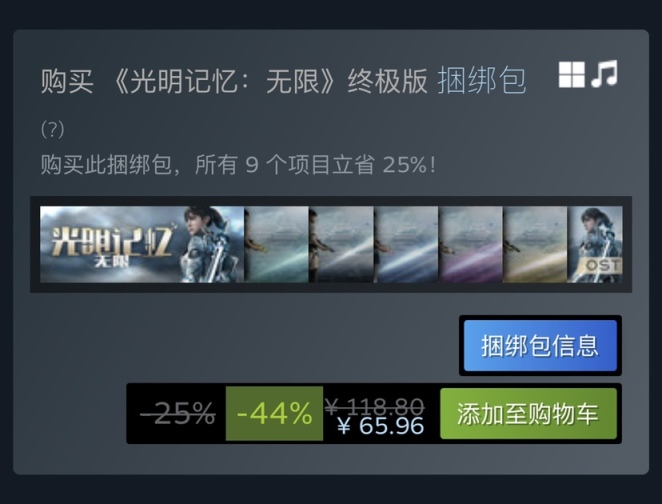
Task: Click the struck-through ¥ 118.80 original price
Action: (374, 406)
